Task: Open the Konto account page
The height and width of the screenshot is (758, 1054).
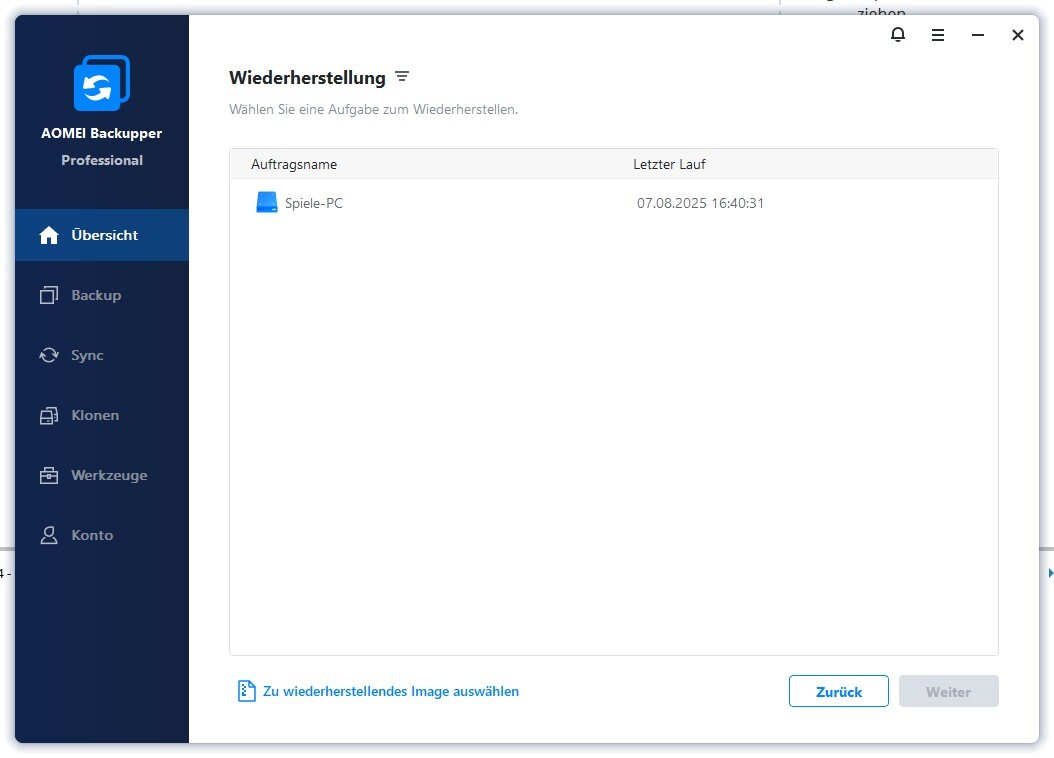Action: (91, 535)
